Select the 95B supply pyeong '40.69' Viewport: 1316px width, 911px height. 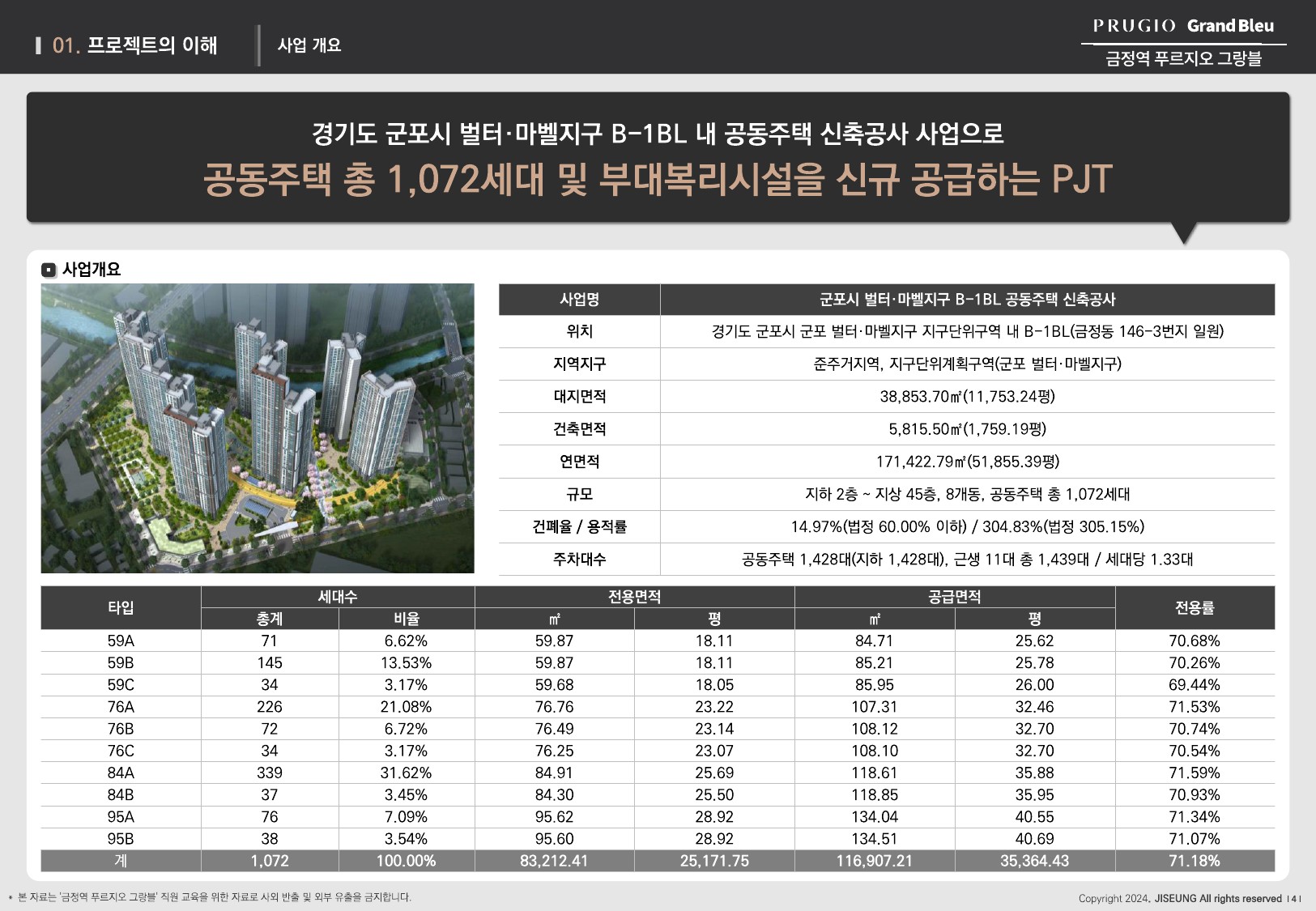click(x=1034, y=839)
